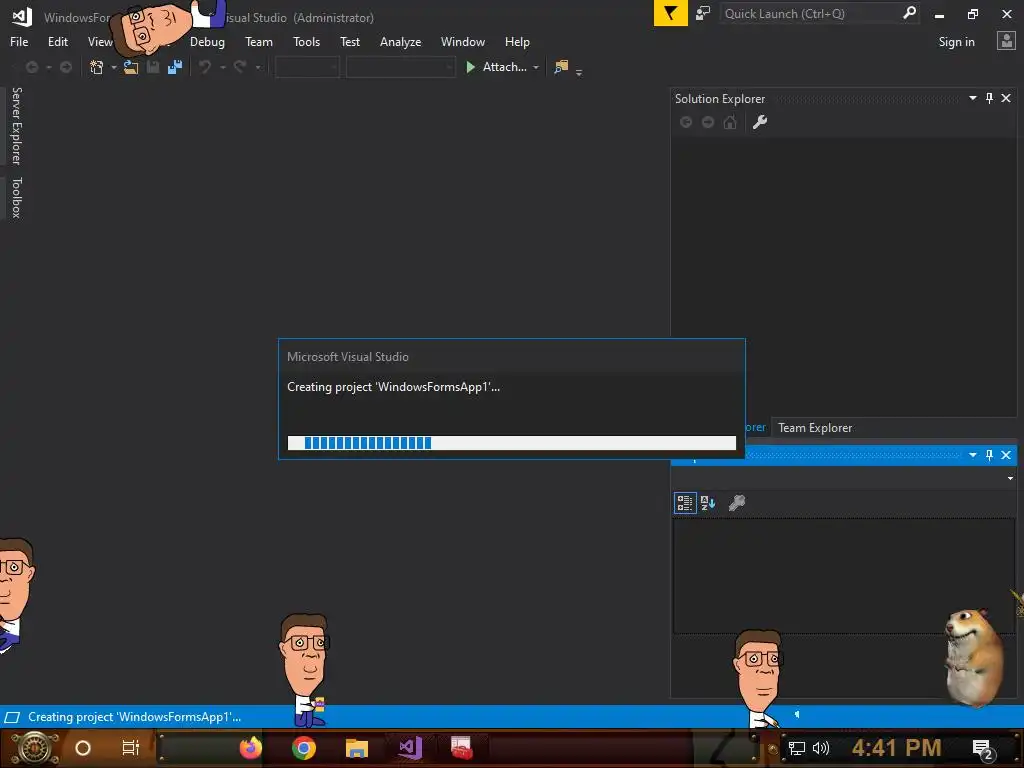1024x768 pixels.
Task: Open the Test menu
Action: pyautogui.click(x=349, y=42)
